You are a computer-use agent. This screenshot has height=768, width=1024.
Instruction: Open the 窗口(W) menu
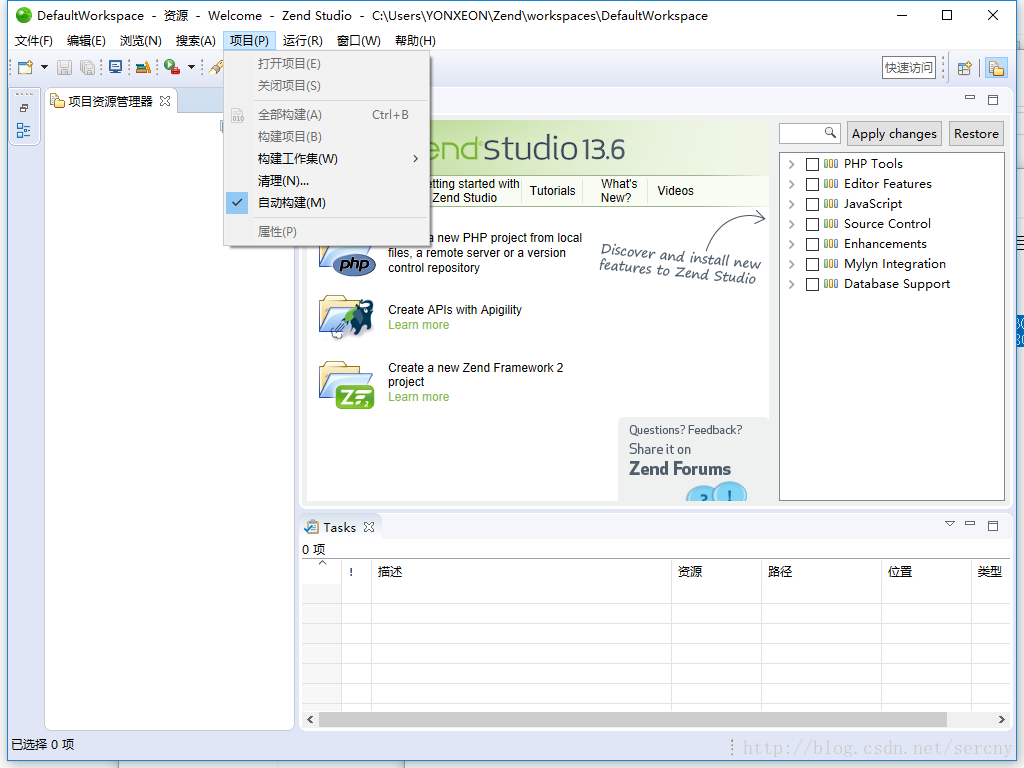point(359,40)
